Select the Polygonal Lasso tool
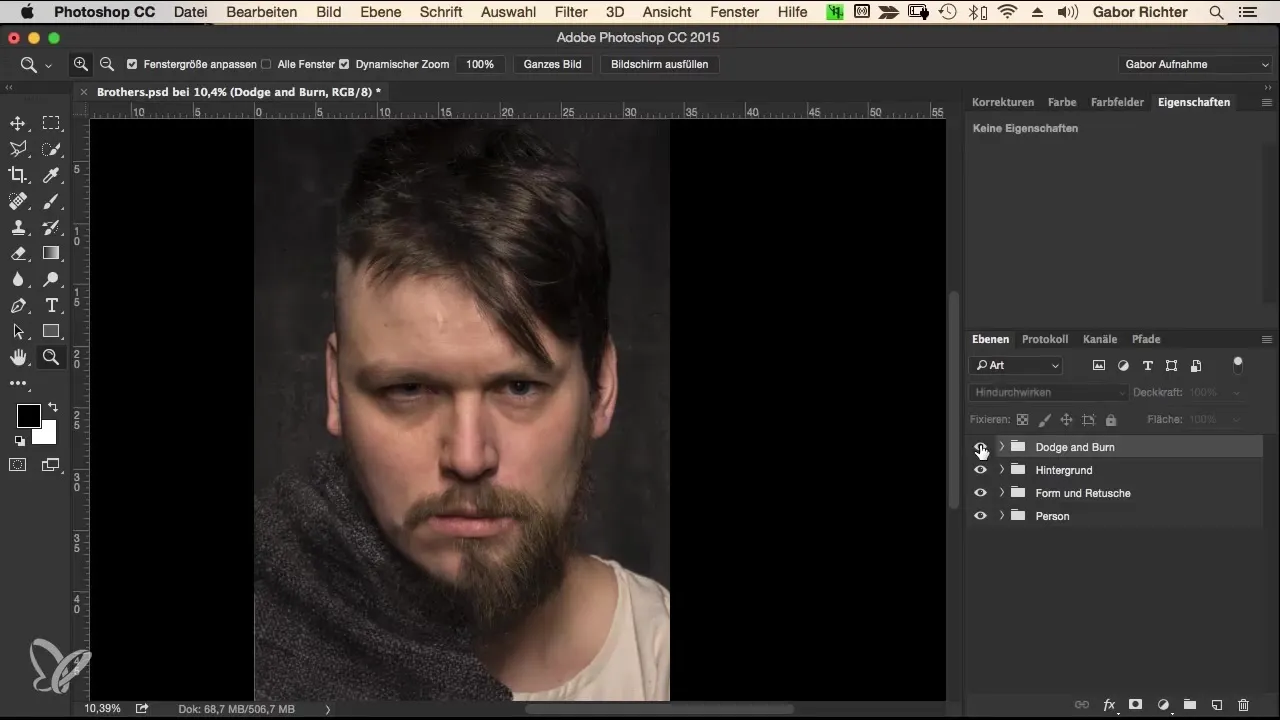 click(18, 149)
